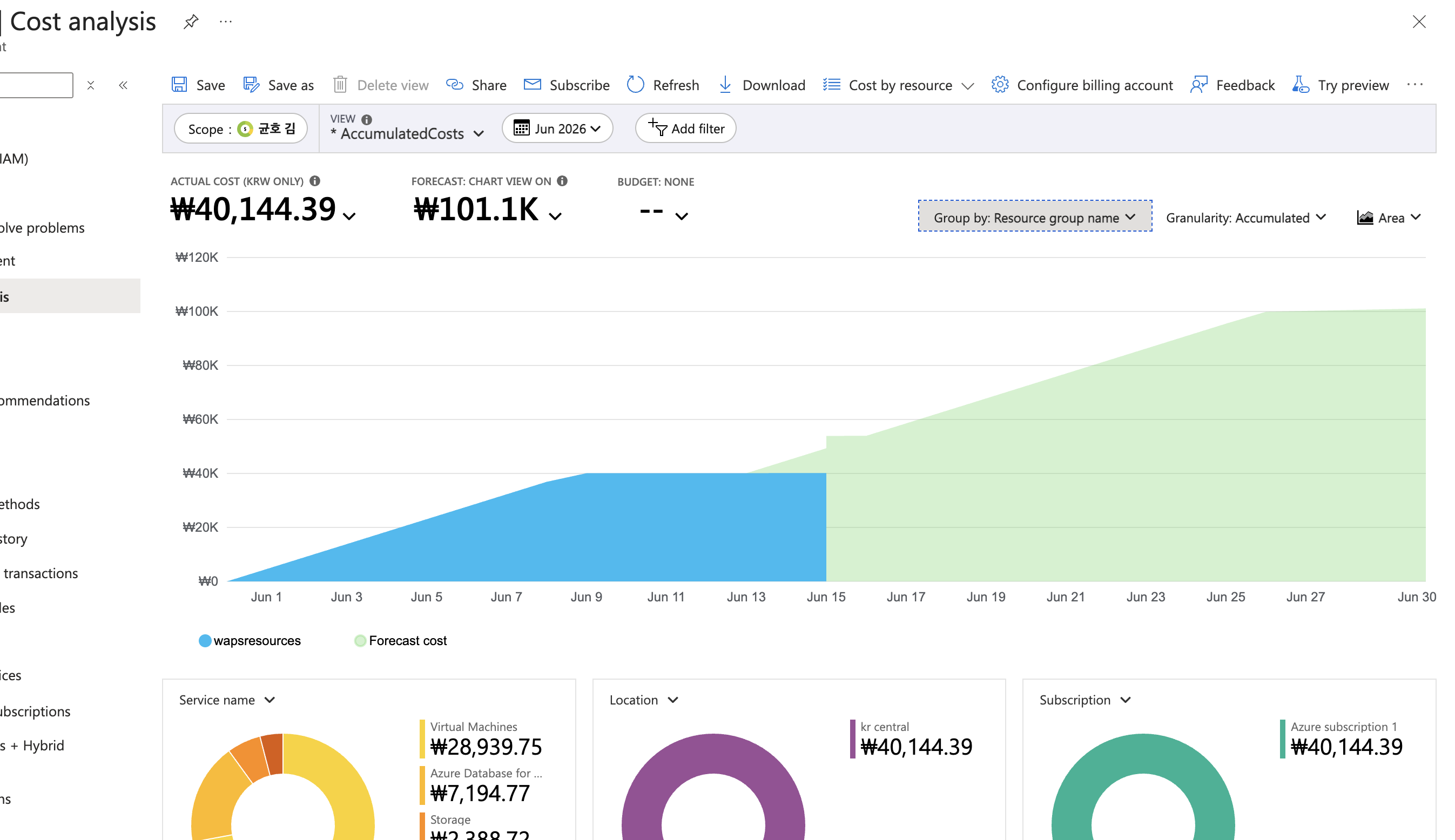Screen dimensions: 1455x840
Task: Open the Jun 2026 date picker
Action: tap(557, 128)
